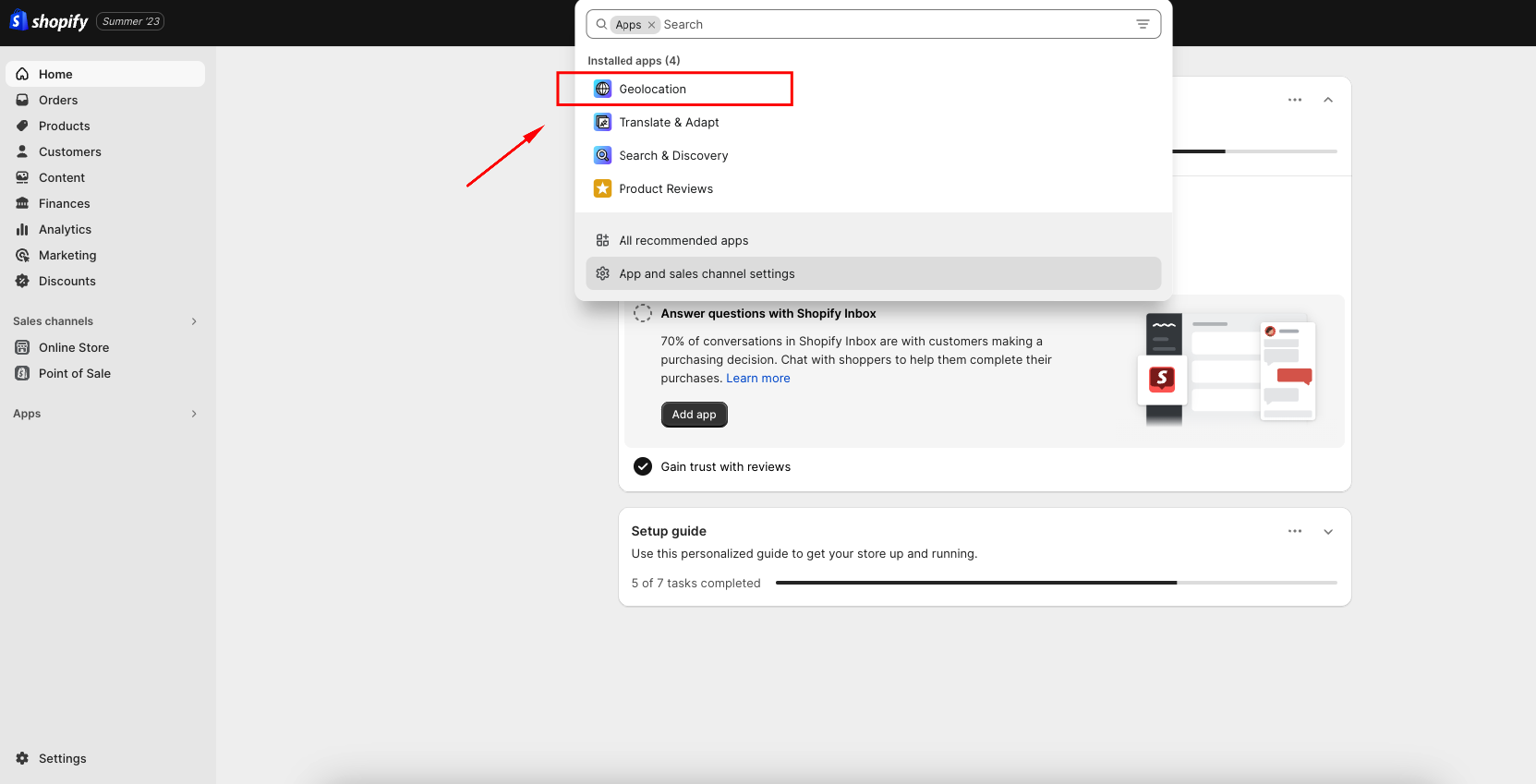Viewport: 1536px width, 784px height.
Task: Click the Shopify logo
Action: [x=49, y=21]
